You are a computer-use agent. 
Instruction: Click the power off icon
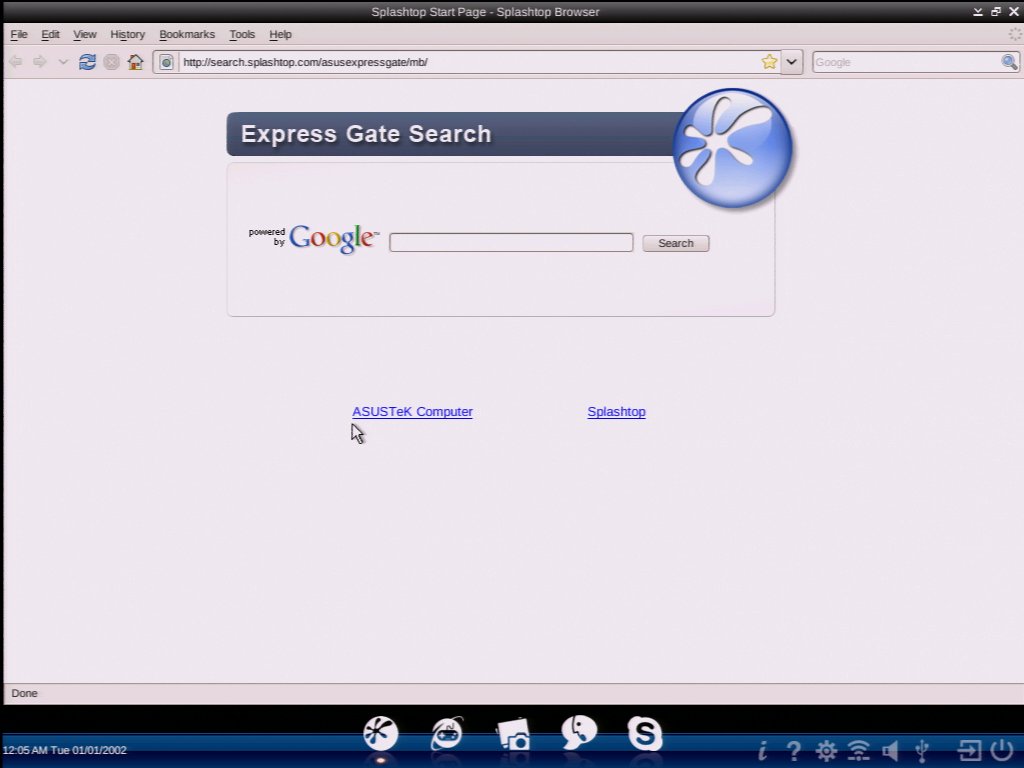[1002, 749]
